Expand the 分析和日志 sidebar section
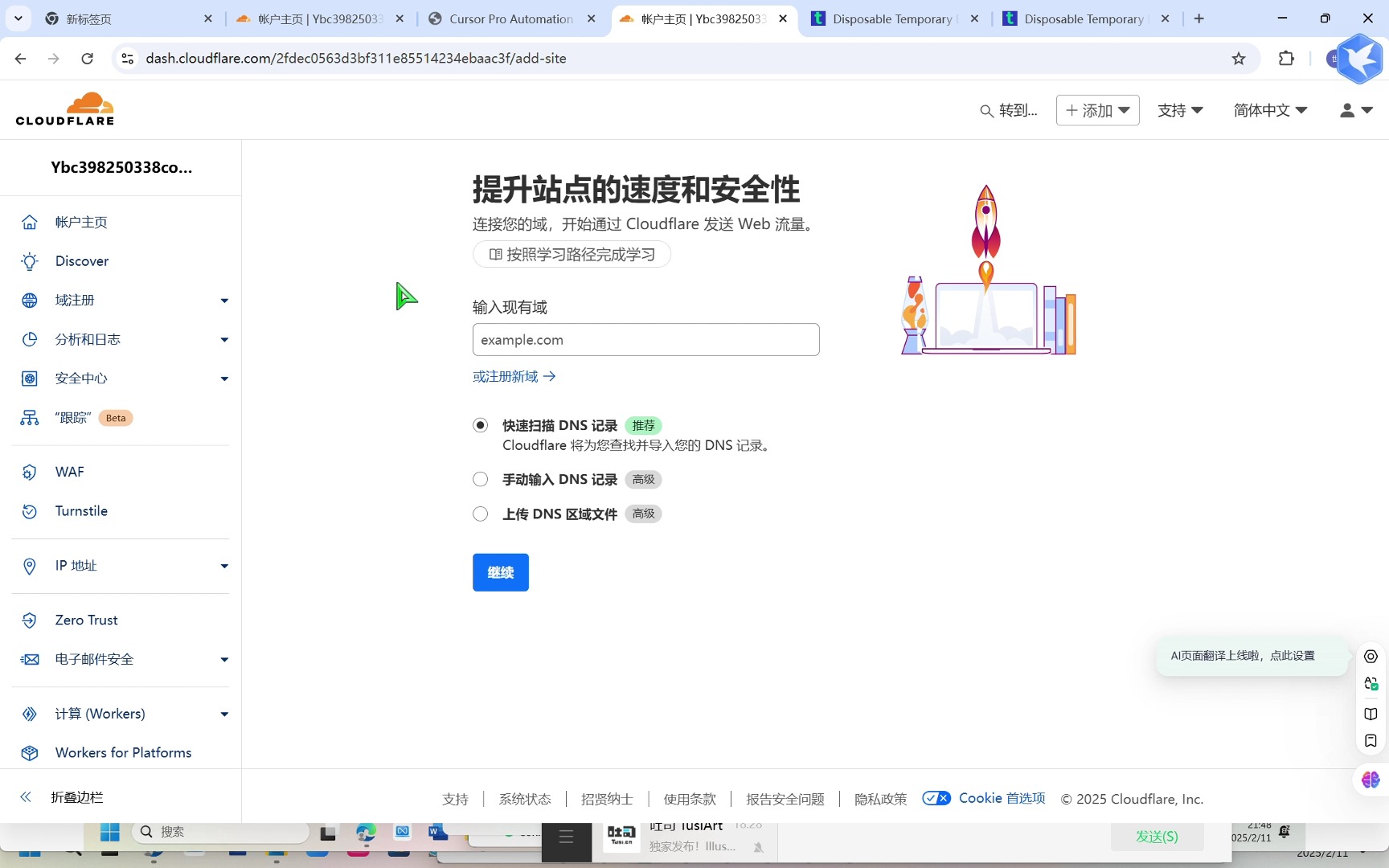The height and width of the screenshot is (868, 1389). pos(224,340)
